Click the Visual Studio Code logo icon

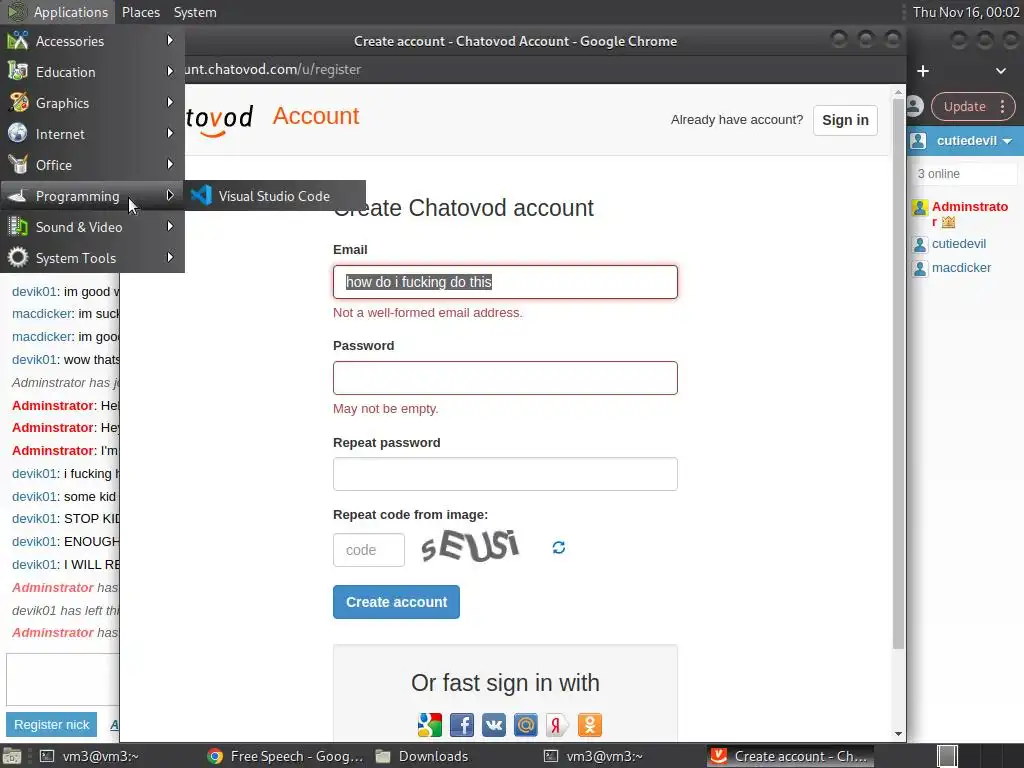tap(202, 195)
